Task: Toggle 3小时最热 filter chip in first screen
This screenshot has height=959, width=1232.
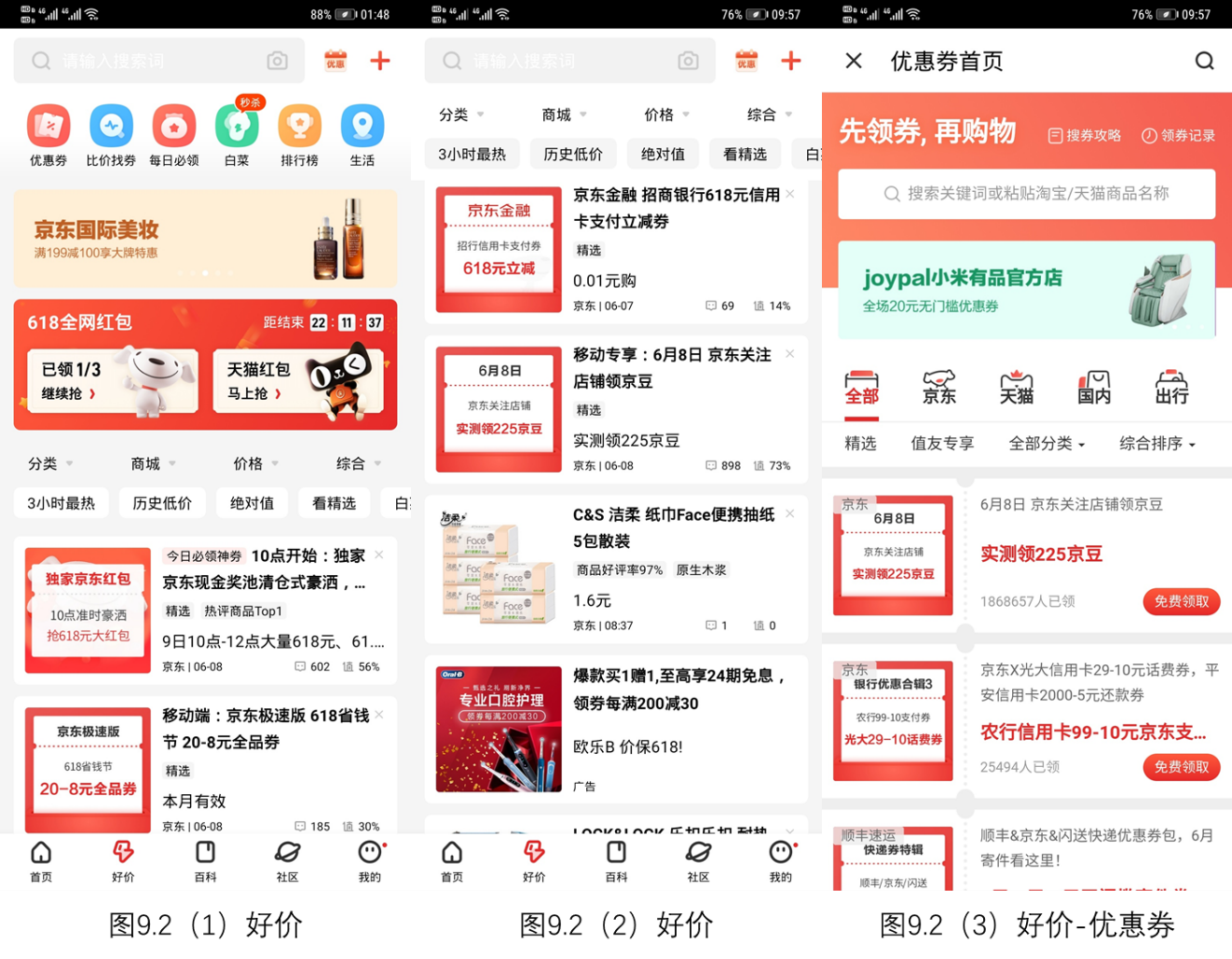Action: (62, 503)
